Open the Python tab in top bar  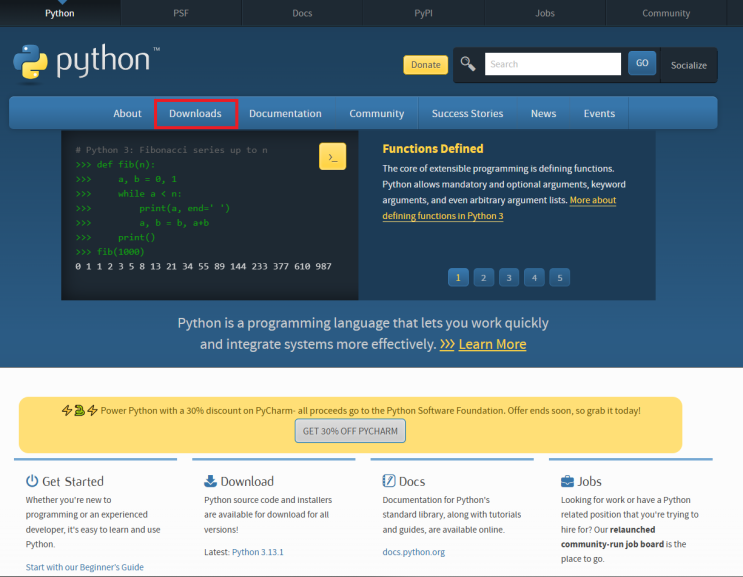point(60,13)
